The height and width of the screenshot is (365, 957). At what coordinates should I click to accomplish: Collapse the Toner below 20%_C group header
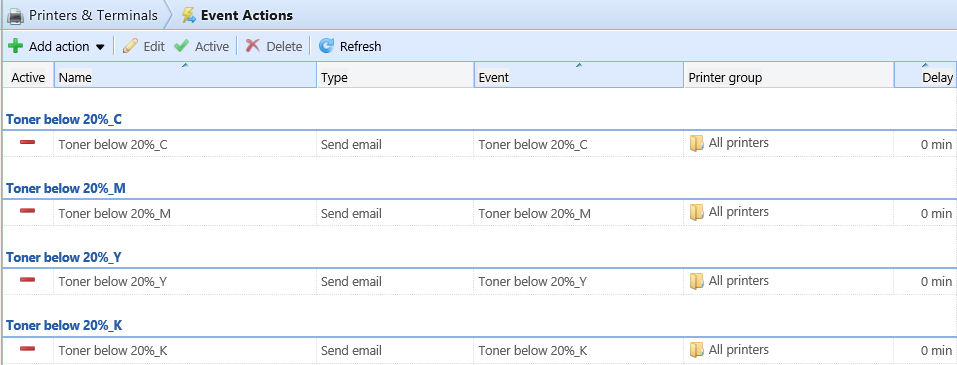tap(64, 119)
